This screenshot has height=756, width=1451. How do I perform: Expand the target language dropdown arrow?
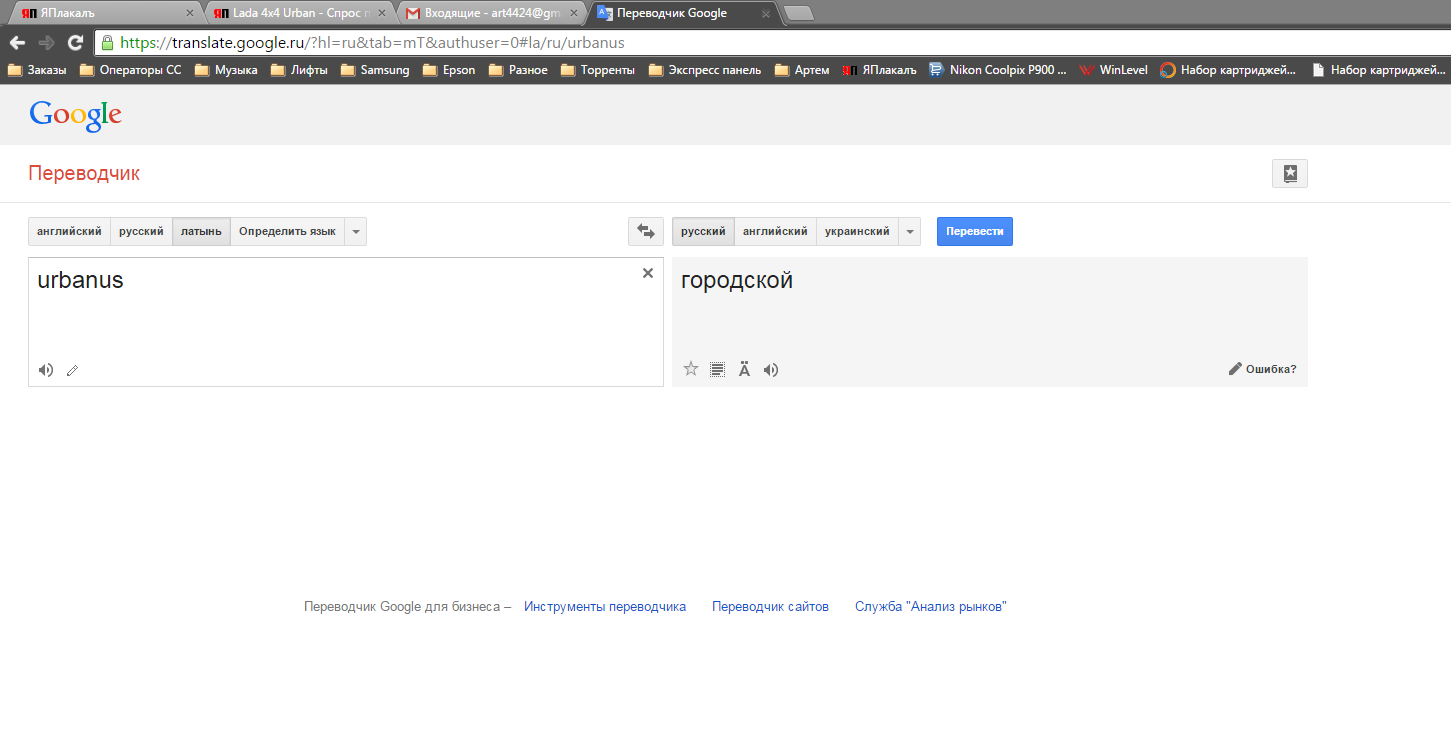click(909, 232)
